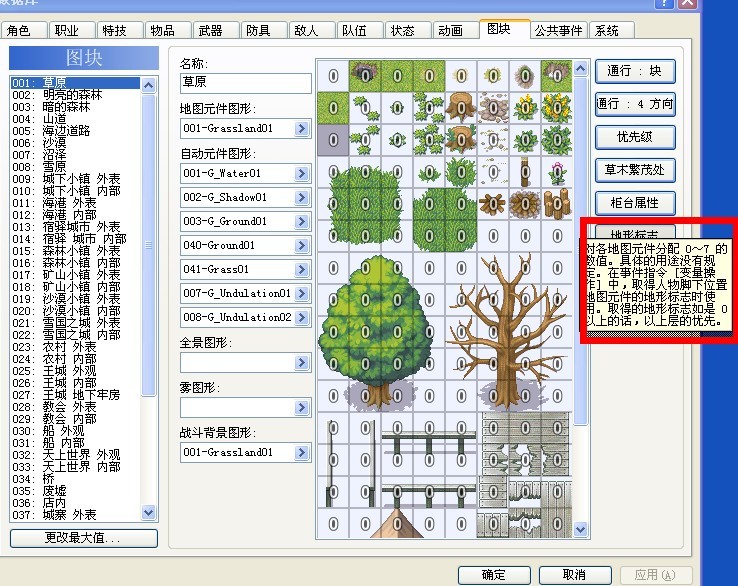Select the 柜台属性 button

click(635, 203)
